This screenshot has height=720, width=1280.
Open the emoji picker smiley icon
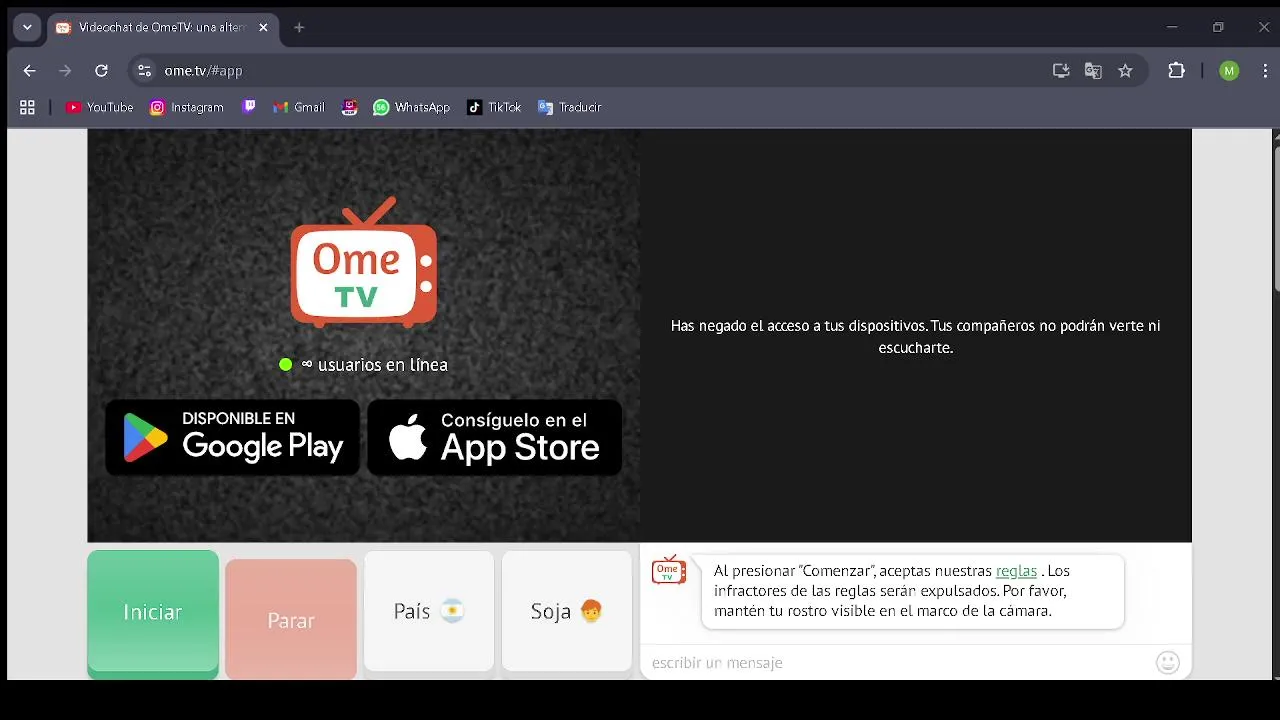point(1168,662)
